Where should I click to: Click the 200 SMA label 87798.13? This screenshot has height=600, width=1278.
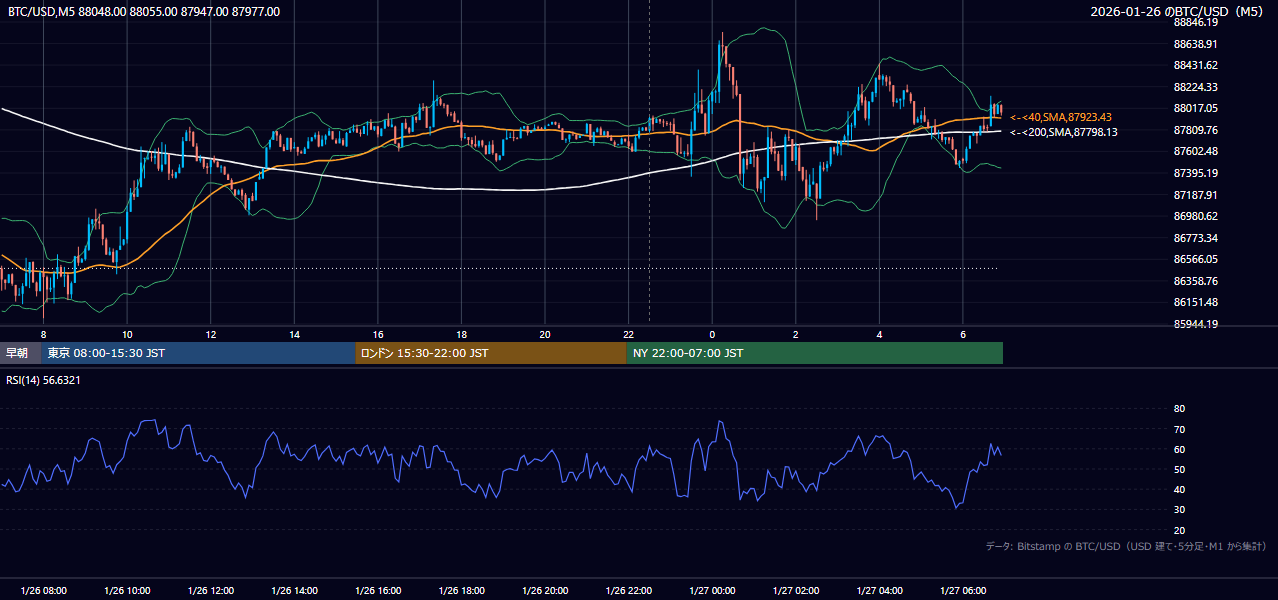(1064, 132)
